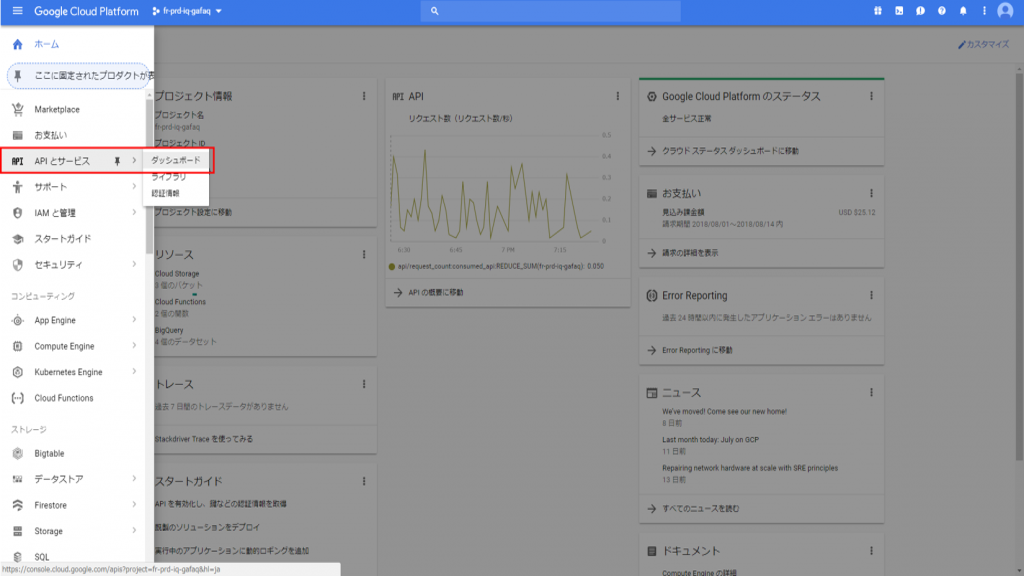Open the リソース card options menu
The width and height of the screenshot is (1024, 576).
click(364, 254)
